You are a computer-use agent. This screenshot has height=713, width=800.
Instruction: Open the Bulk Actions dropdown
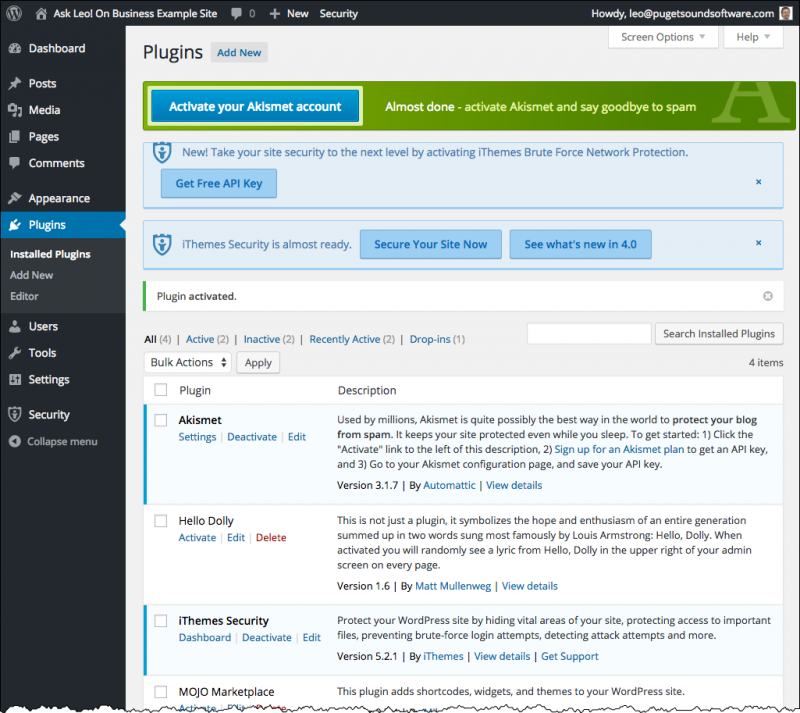click(188, 362)
